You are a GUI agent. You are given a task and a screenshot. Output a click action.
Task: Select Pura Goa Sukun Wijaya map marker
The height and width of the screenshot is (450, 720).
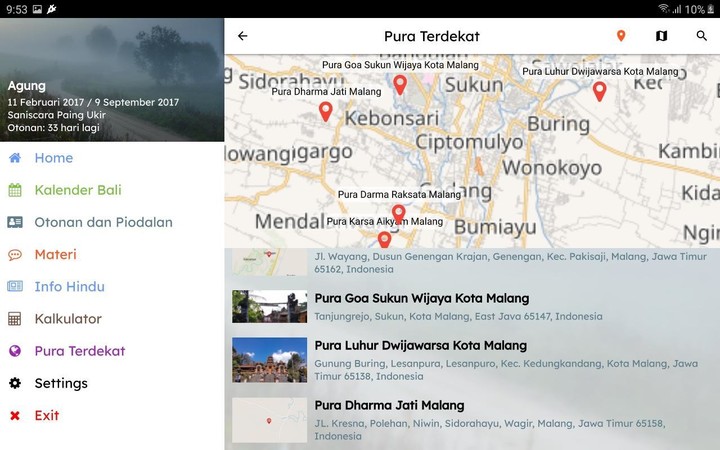pos(400,85)
